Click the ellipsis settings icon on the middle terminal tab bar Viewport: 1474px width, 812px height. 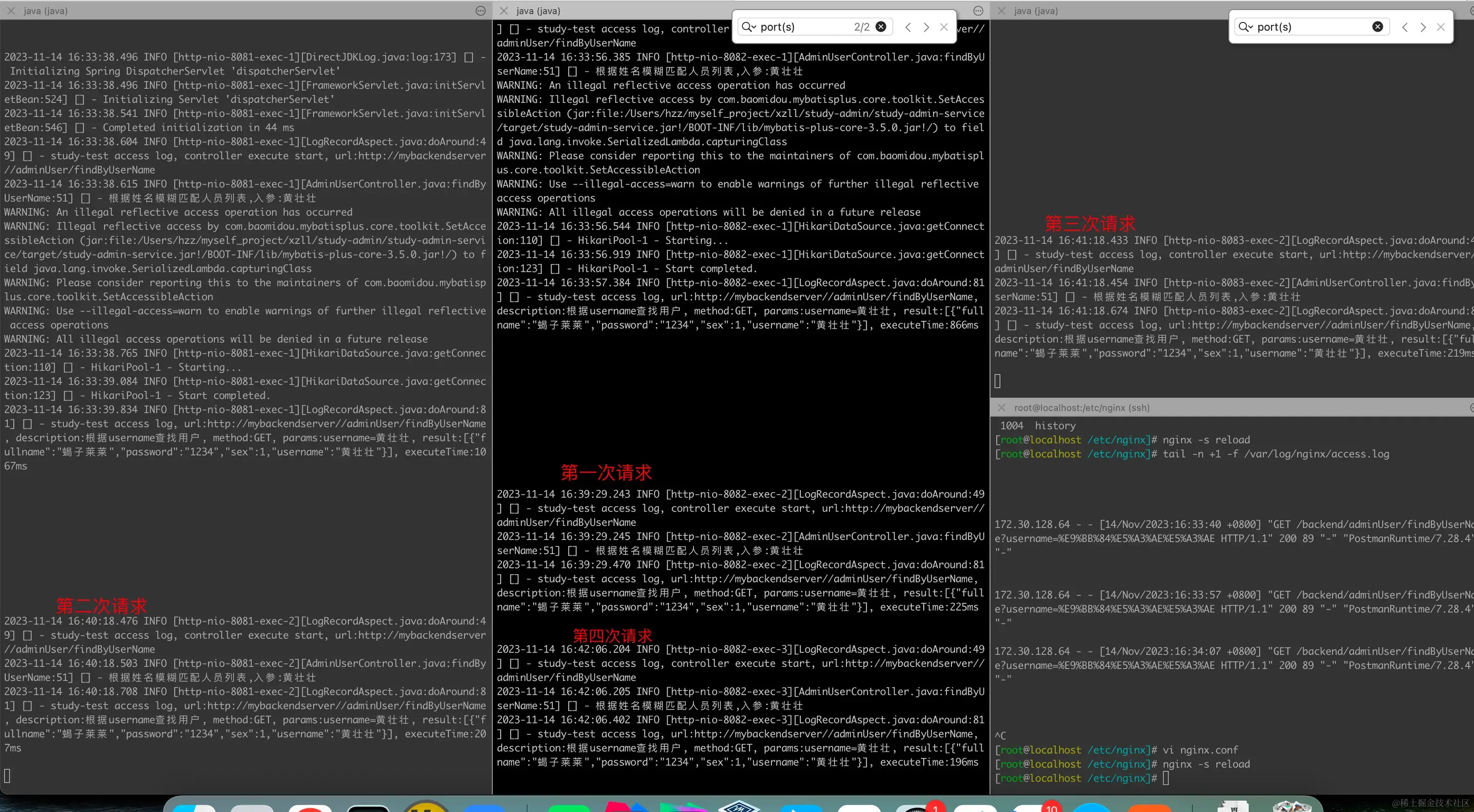pos(978,11)
